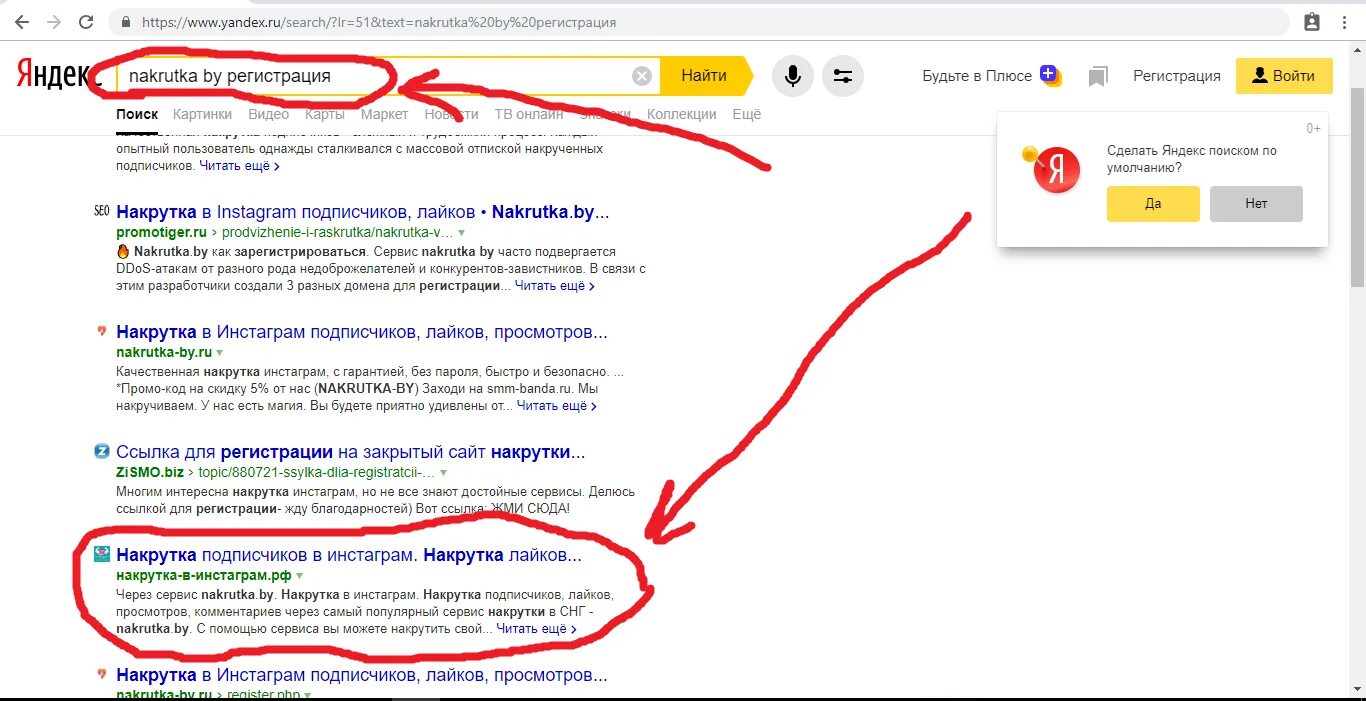Expand Читать ещё in the topmost snippet

click(239, 166)
